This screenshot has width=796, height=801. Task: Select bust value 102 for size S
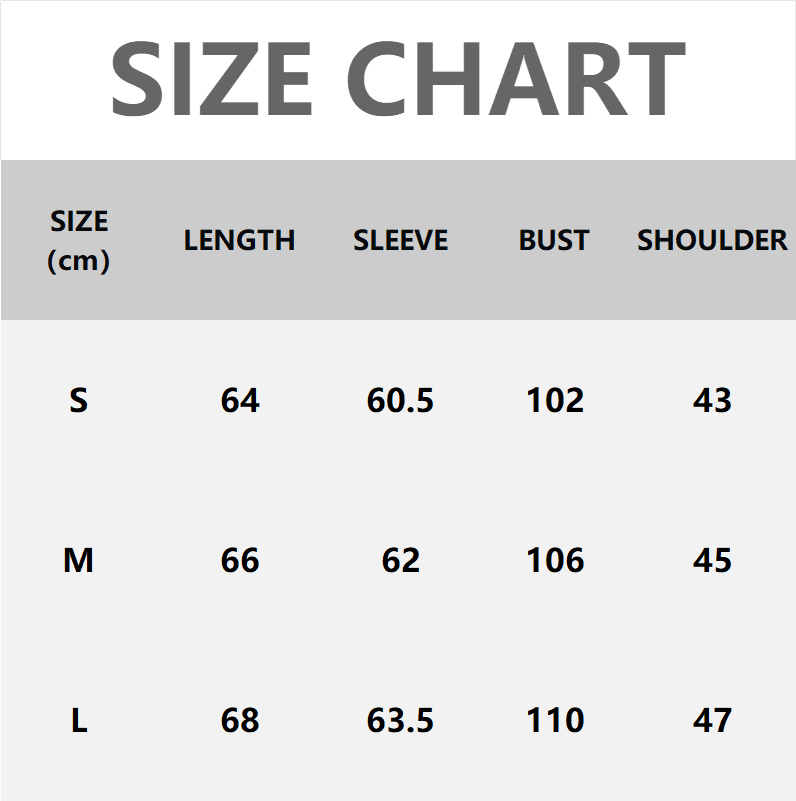[x=555, y=400]
